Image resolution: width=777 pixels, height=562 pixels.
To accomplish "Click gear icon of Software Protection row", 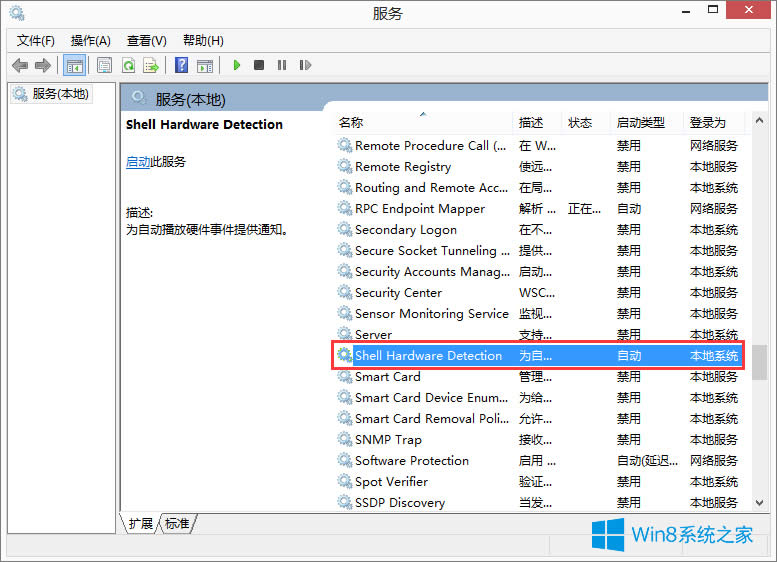I will pyautogui.click(x=345, y=459).
